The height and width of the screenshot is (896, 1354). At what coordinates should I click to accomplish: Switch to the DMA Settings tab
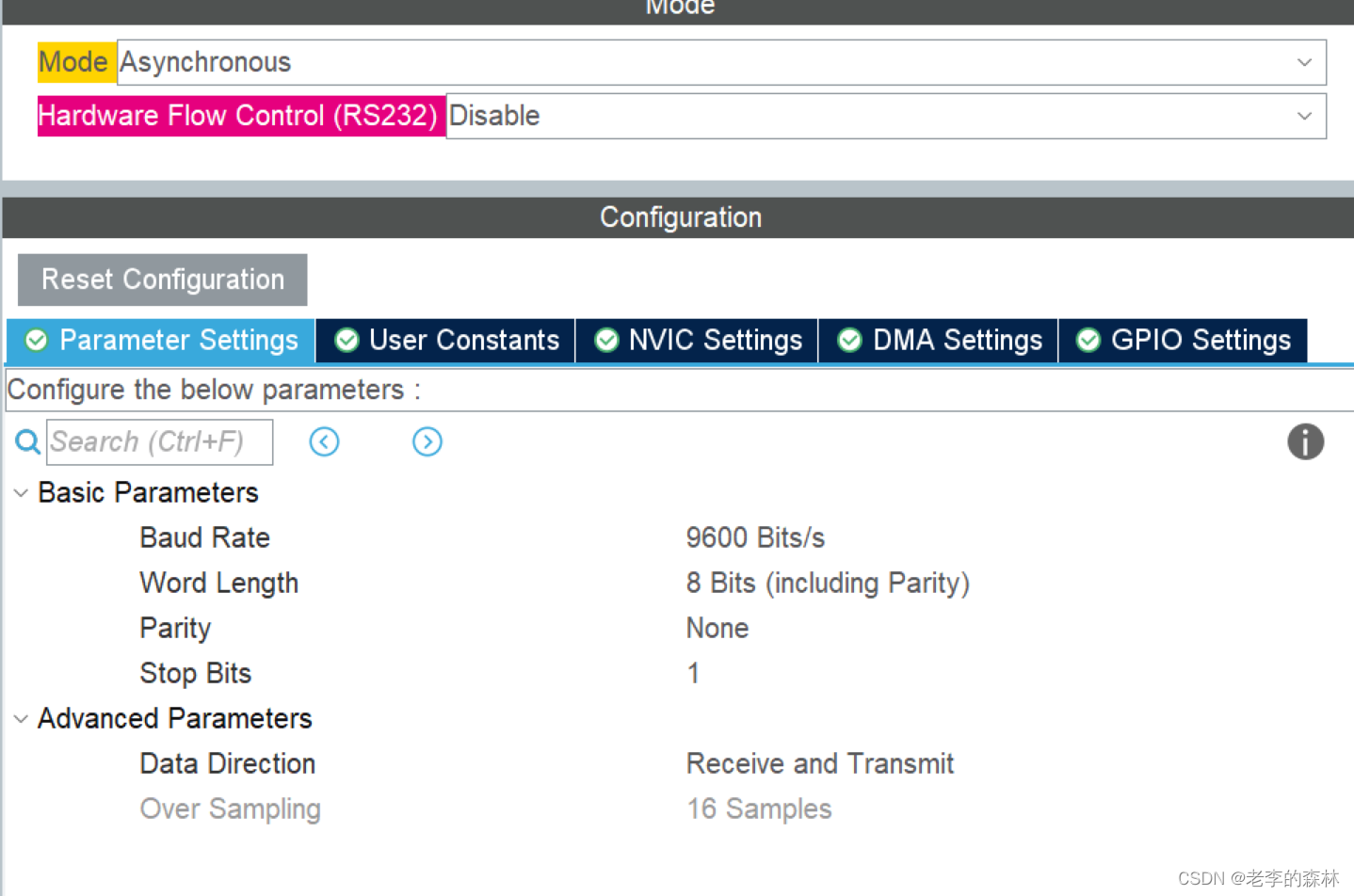[x=939, y=341]
